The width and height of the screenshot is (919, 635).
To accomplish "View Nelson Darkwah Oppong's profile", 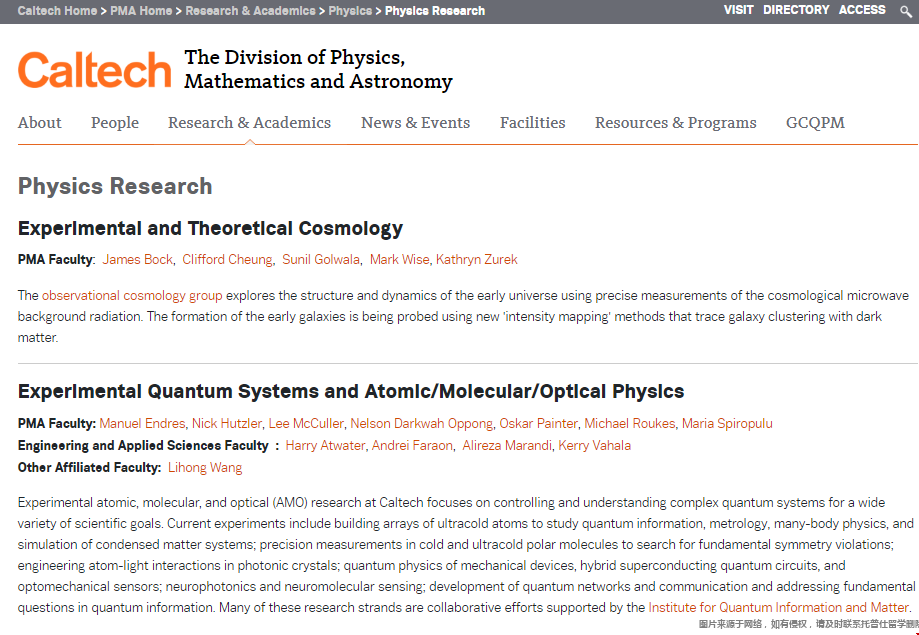I will tap(421, 423).
